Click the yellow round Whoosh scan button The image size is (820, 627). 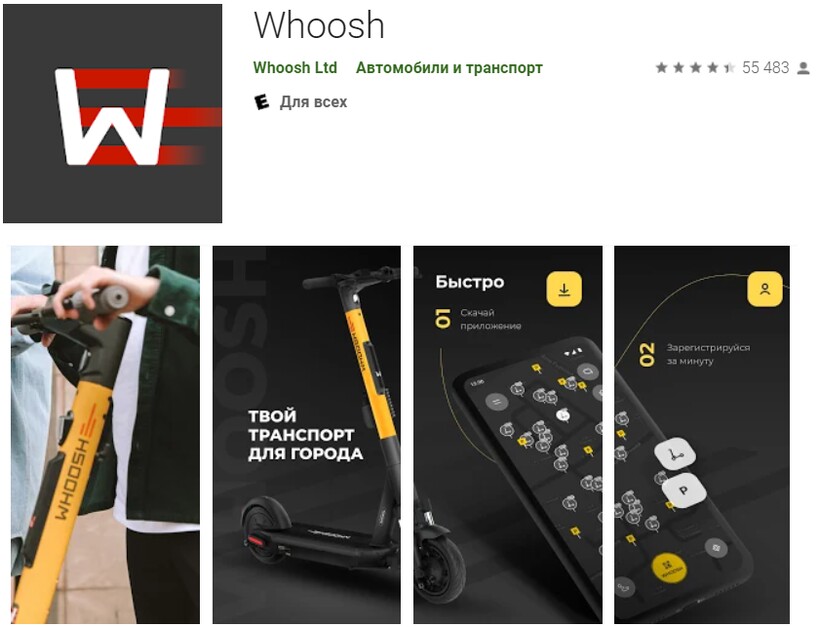(669, 569)
